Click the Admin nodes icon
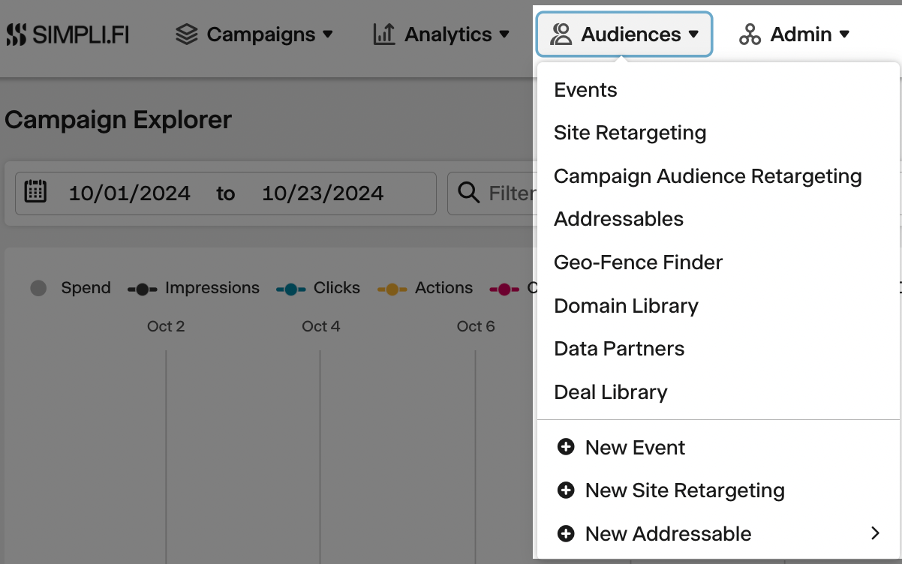 click(750, 35)
